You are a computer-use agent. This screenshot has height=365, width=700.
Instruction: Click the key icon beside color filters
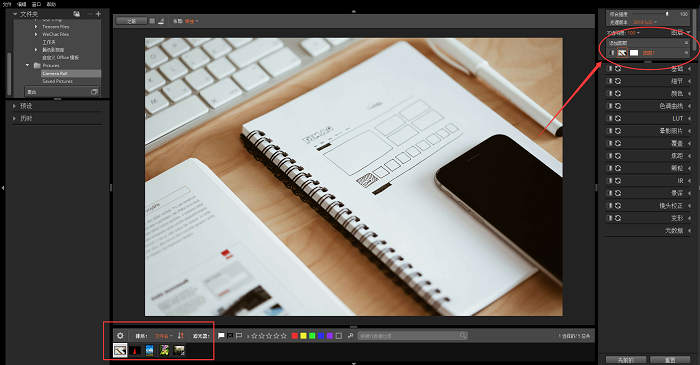(x=350, y=336)
